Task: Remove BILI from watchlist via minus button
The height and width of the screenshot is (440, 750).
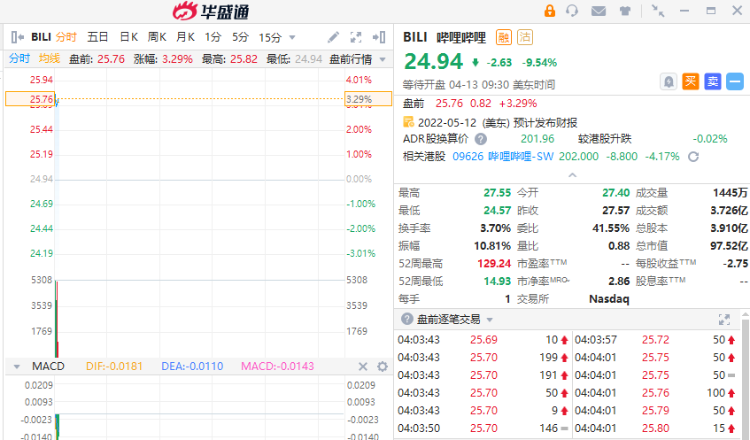Action: (x=734, y=81)
